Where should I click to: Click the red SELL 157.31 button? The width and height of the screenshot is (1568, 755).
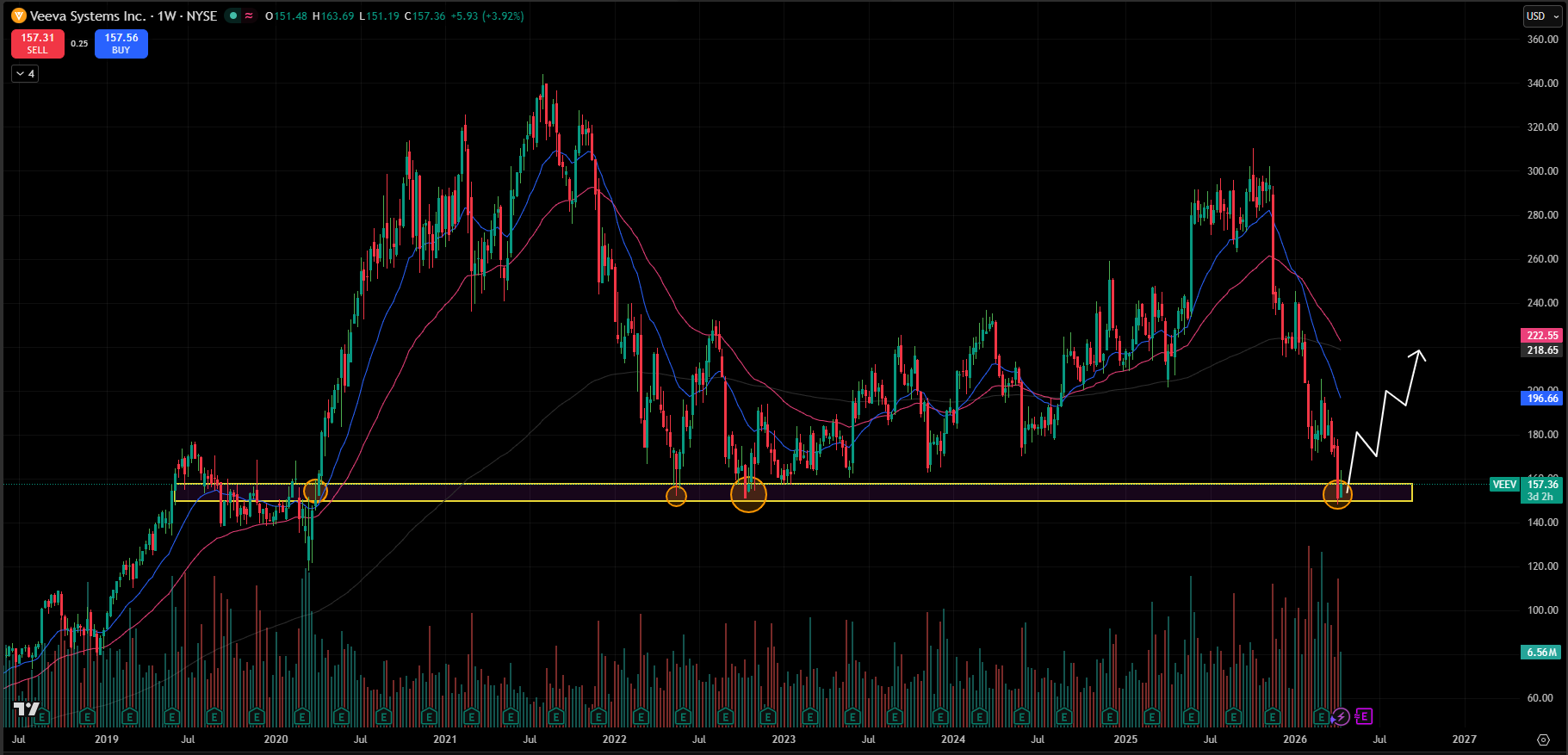tap(38, 44)
